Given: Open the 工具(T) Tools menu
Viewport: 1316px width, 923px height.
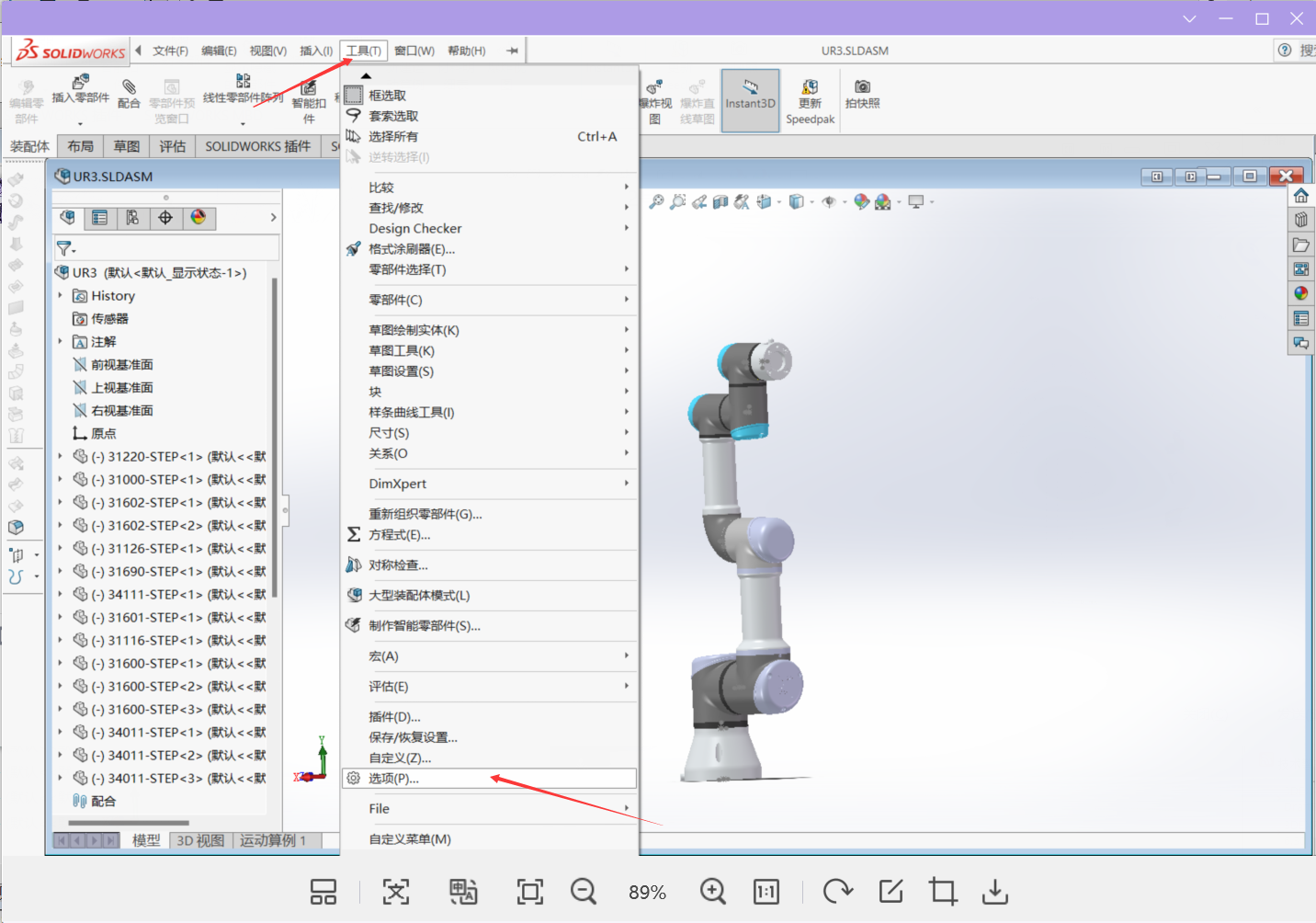Looking at the screenshot, I should coord(364,51).
